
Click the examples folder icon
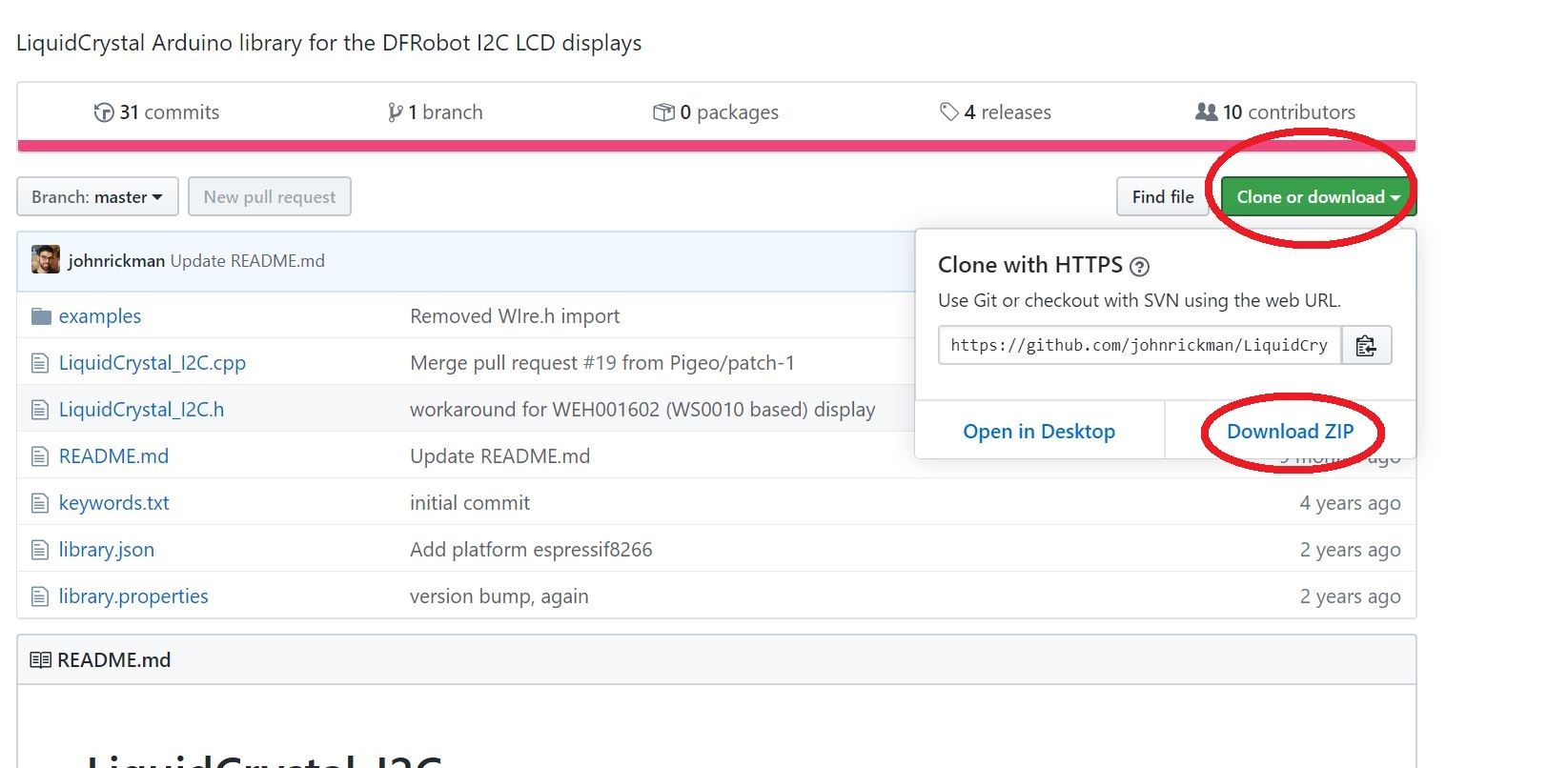pyautogui.click(x=41, y=316)
